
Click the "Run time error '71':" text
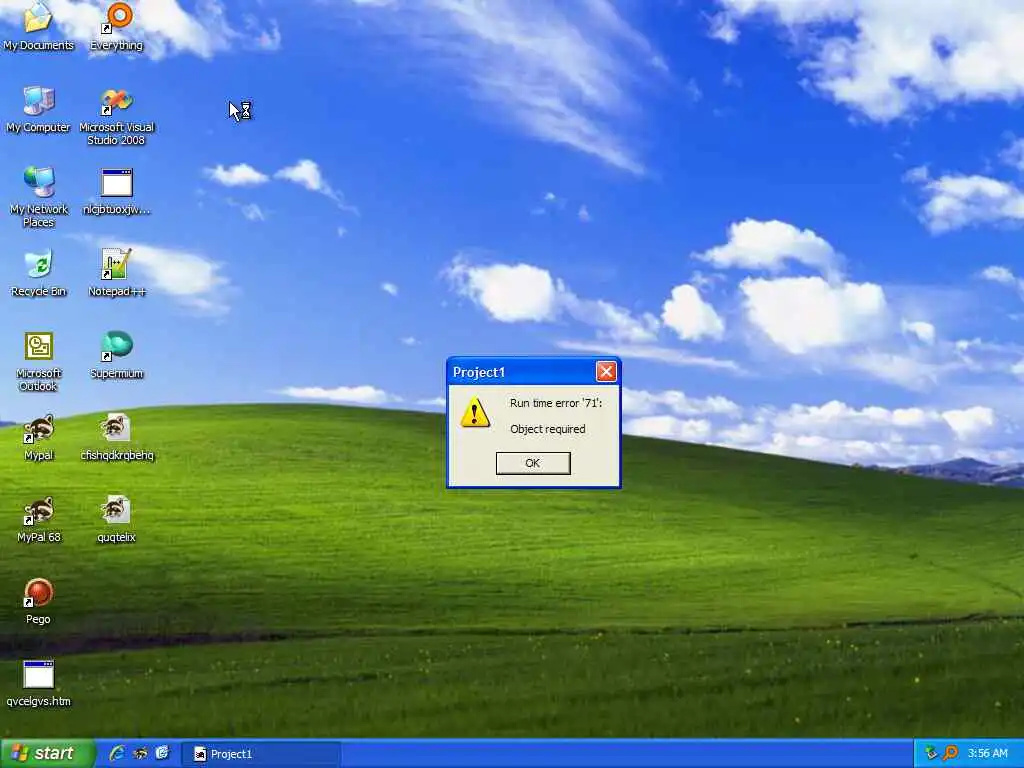[556, 403]
